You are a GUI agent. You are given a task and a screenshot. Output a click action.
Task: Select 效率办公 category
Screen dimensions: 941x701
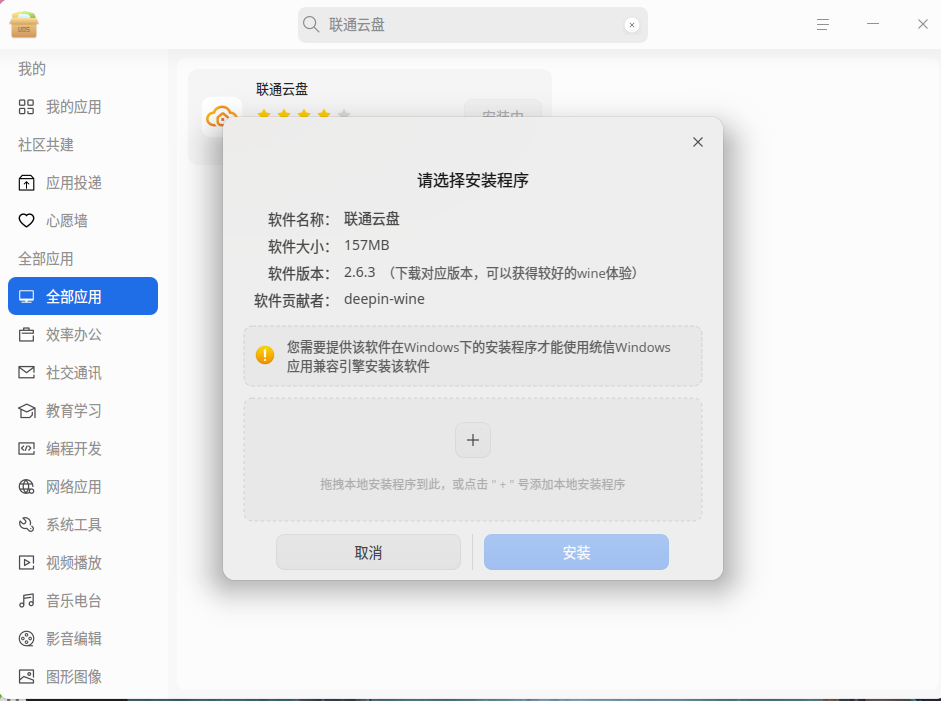coord(83,334)
